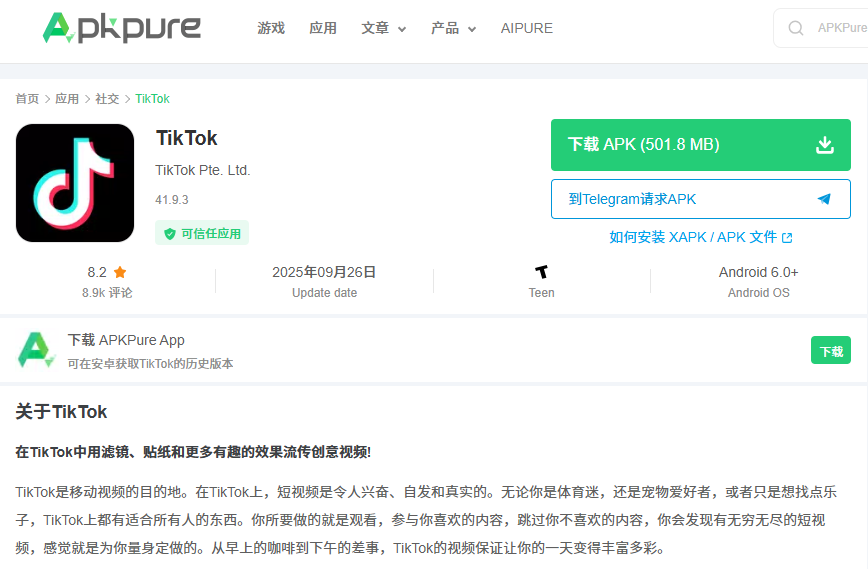Click the APKPure logo in header
Screen dimensions: 868x569
click(x=121, y=28)
